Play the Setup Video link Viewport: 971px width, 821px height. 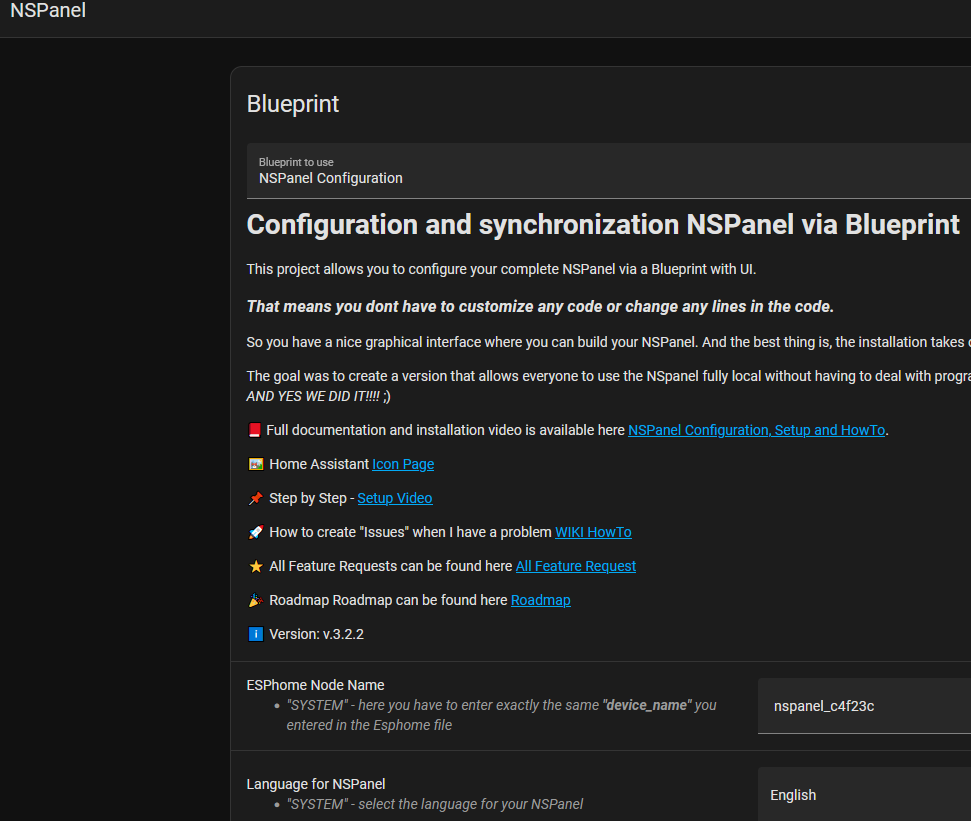click(394, 498)
